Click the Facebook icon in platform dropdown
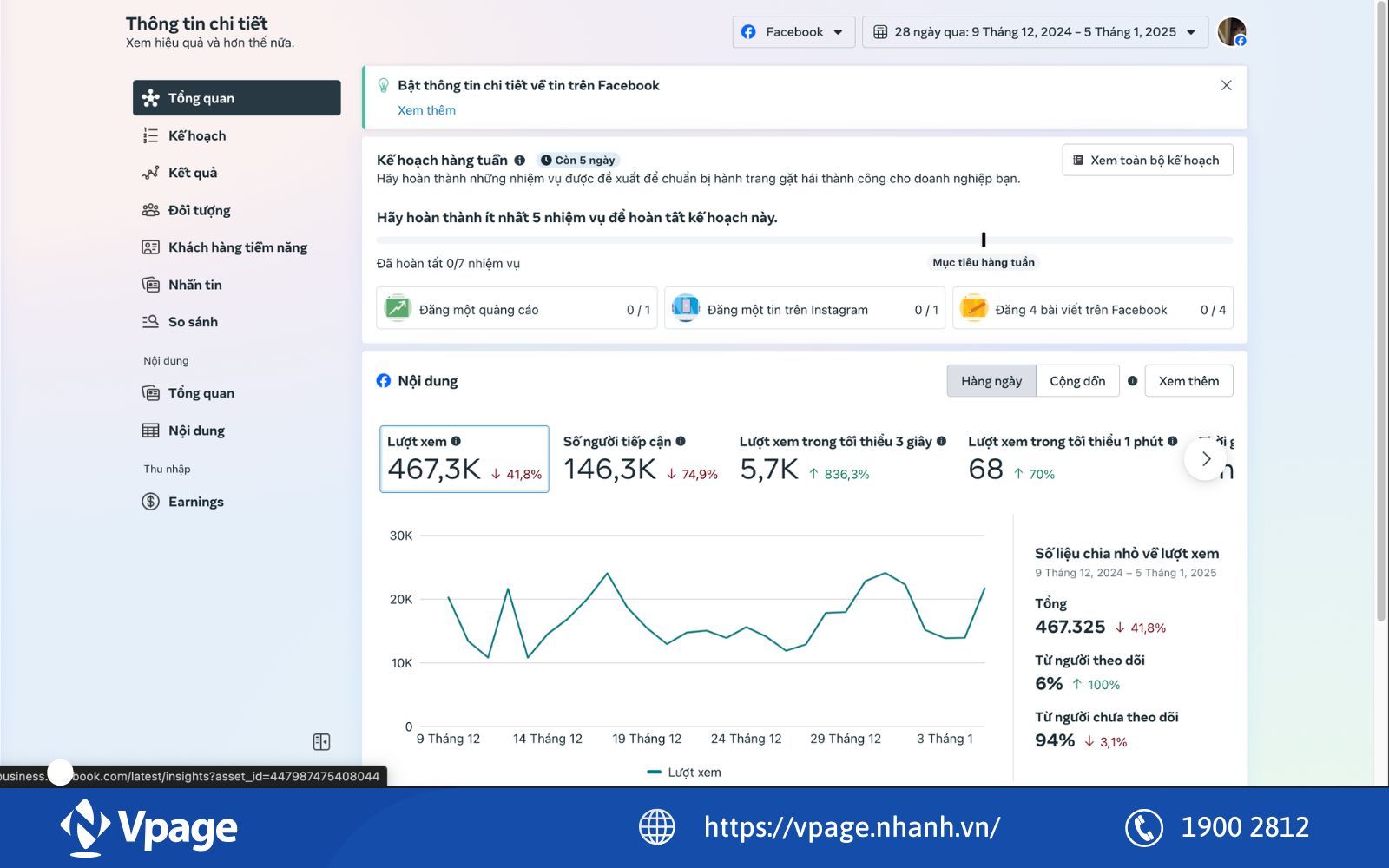1389x868 pixels. [748, 32]
